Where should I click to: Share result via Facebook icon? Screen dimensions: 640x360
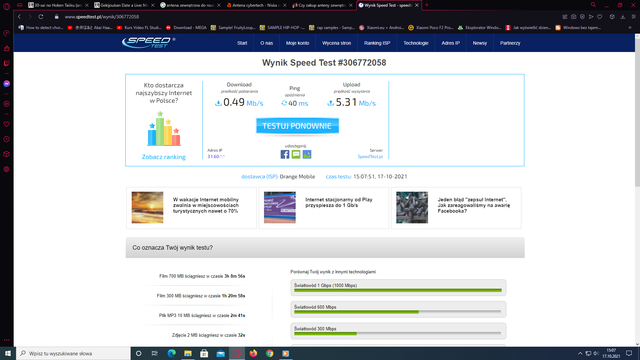tap(285, 154)
